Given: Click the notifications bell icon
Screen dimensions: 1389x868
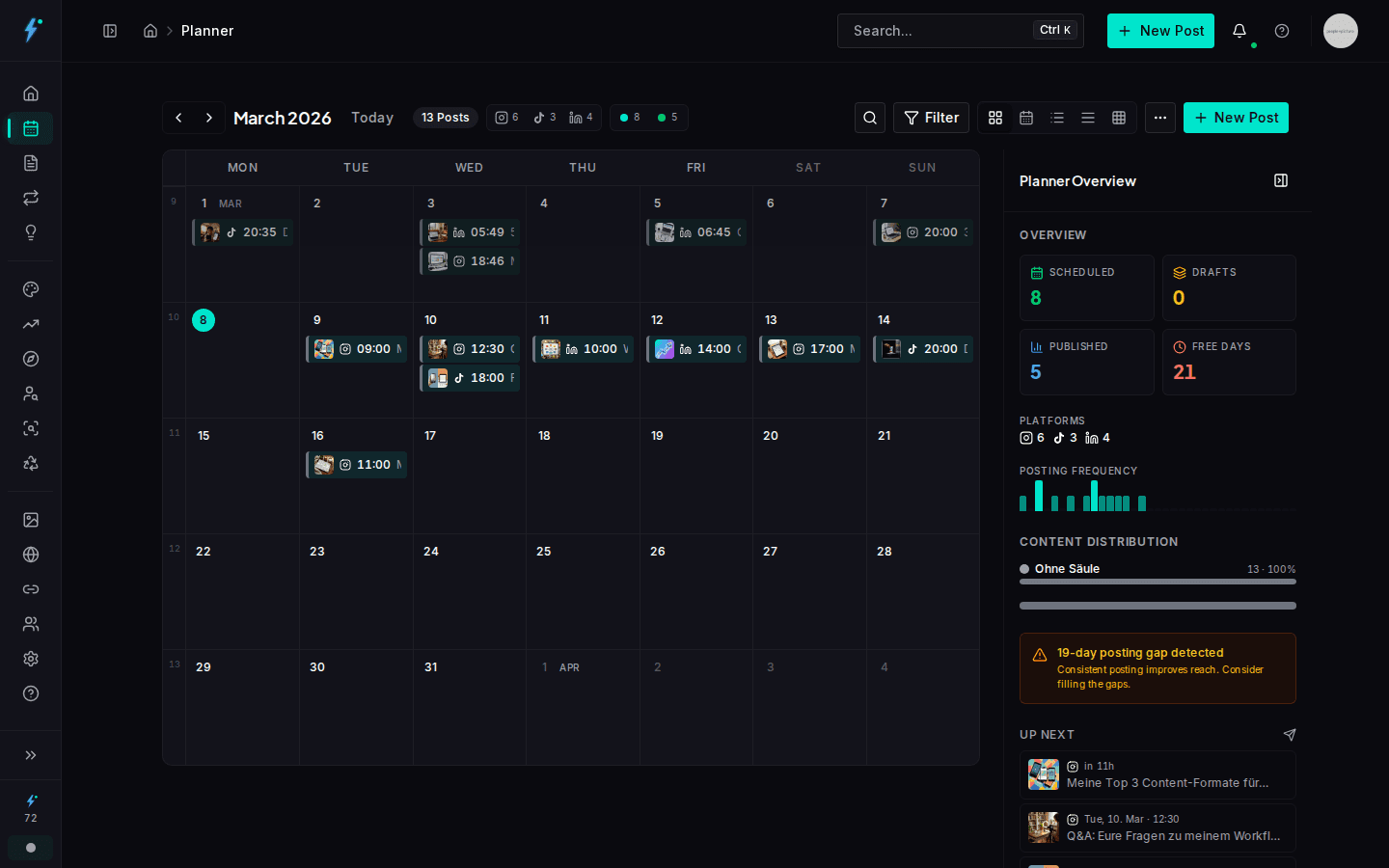Looking at the screenshot, I should 1239,31.
